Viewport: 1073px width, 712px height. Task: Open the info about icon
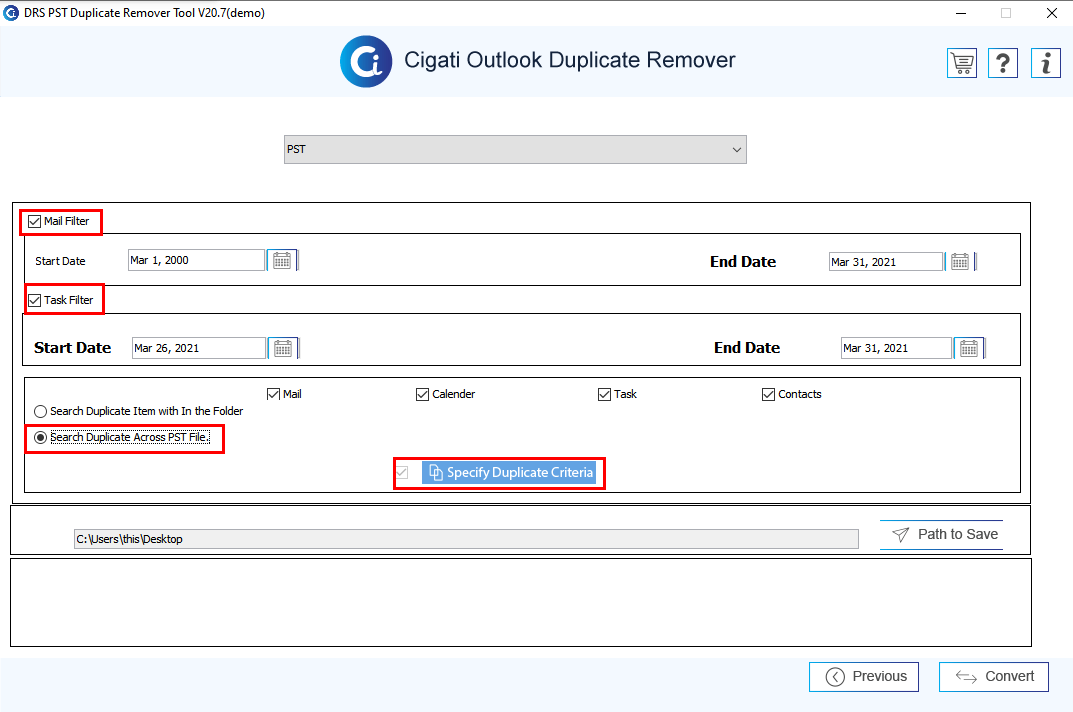point(1046,64)
